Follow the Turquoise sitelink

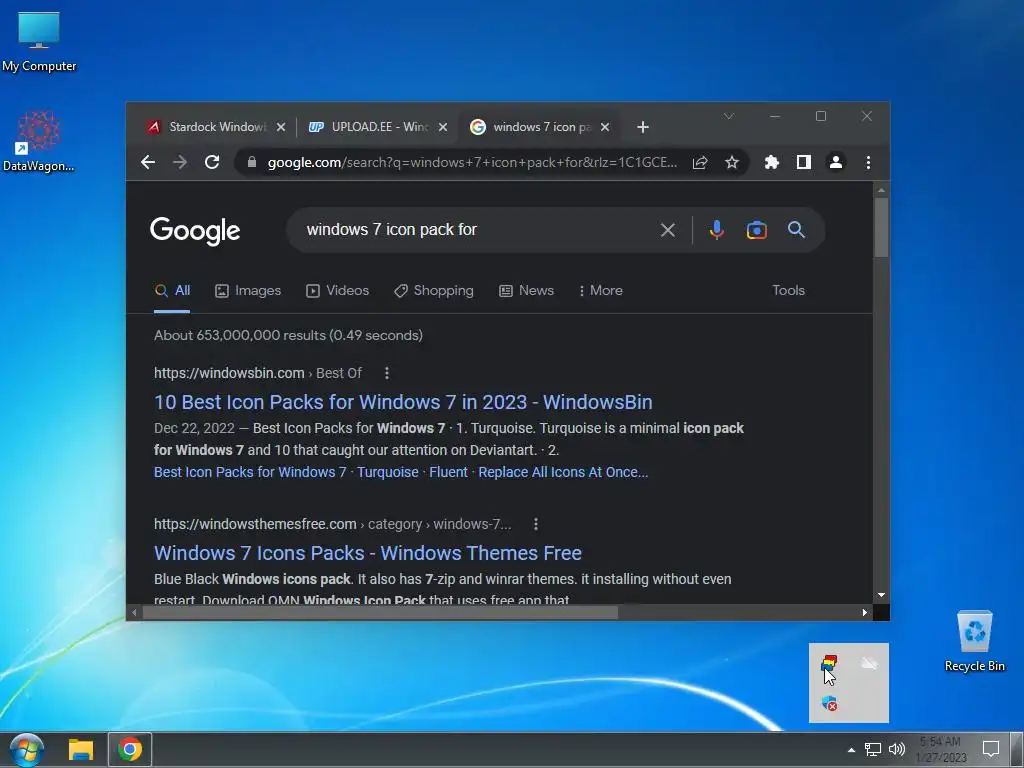pos(388,472)
